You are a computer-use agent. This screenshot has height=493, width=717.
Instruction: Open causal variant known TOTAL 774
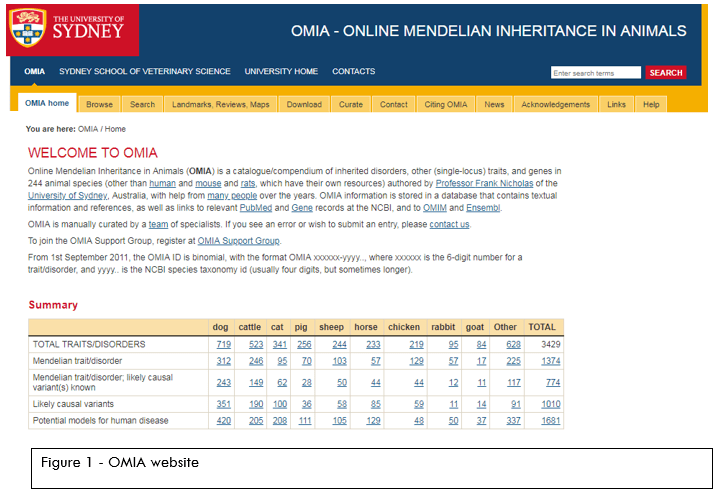click(553, 382)
